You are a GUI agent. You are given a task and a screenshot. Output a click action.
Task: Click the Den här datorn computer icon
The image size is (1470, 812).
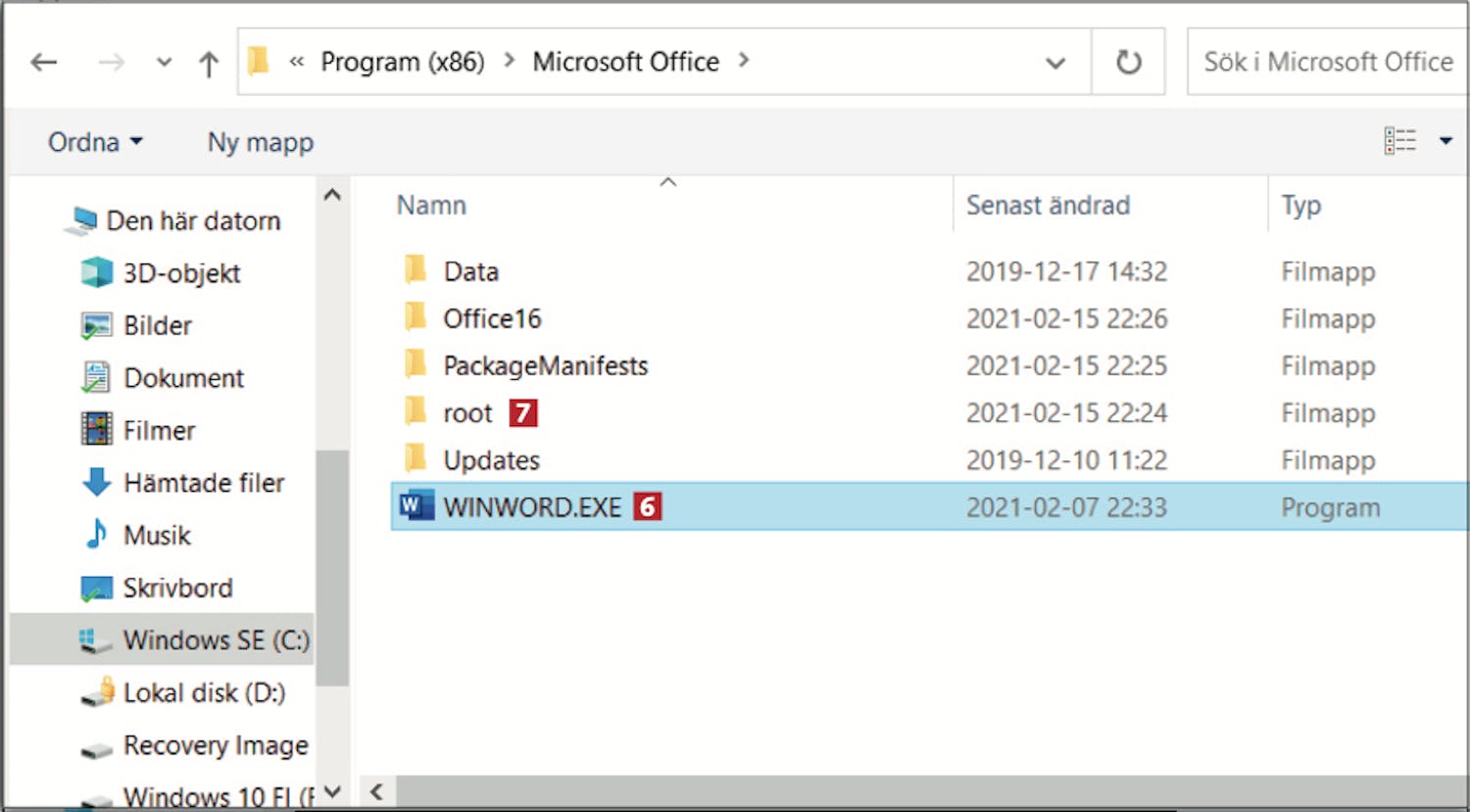[81, 221]
